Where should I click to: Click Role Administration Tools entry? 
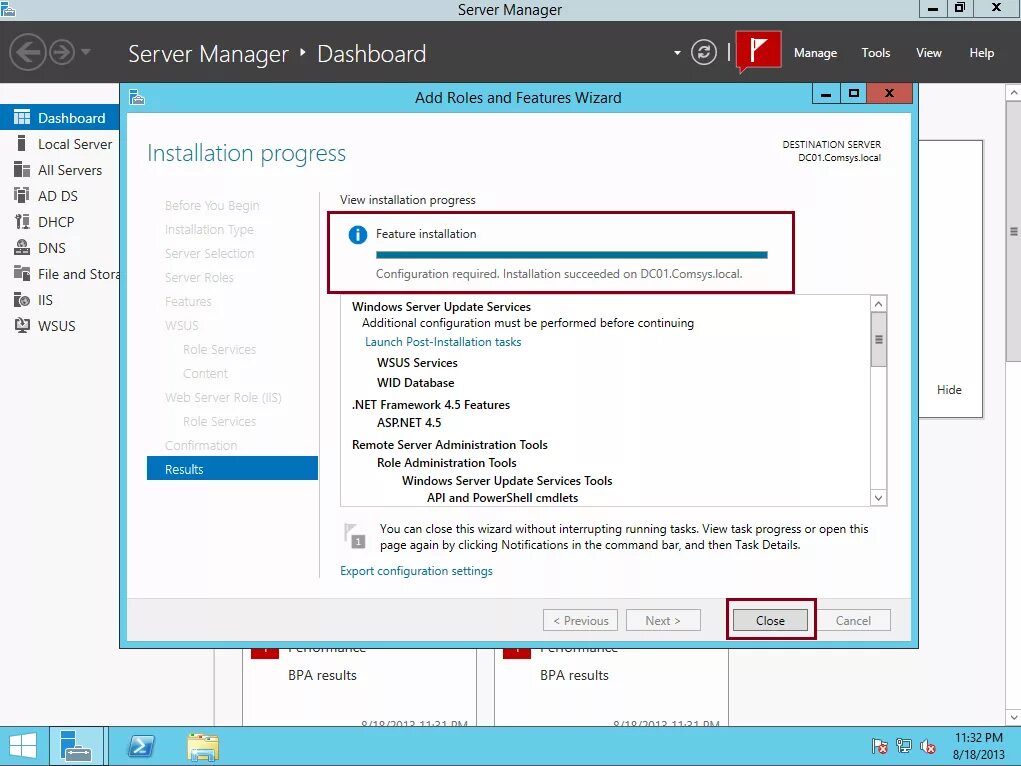pyautogui.click(x=447, y=462)
